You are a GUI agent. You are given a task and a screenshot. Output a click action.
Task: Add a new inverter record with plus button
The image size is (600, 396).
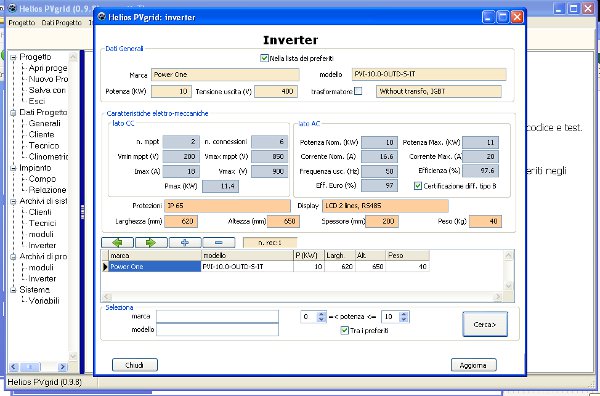coord(185,243)
